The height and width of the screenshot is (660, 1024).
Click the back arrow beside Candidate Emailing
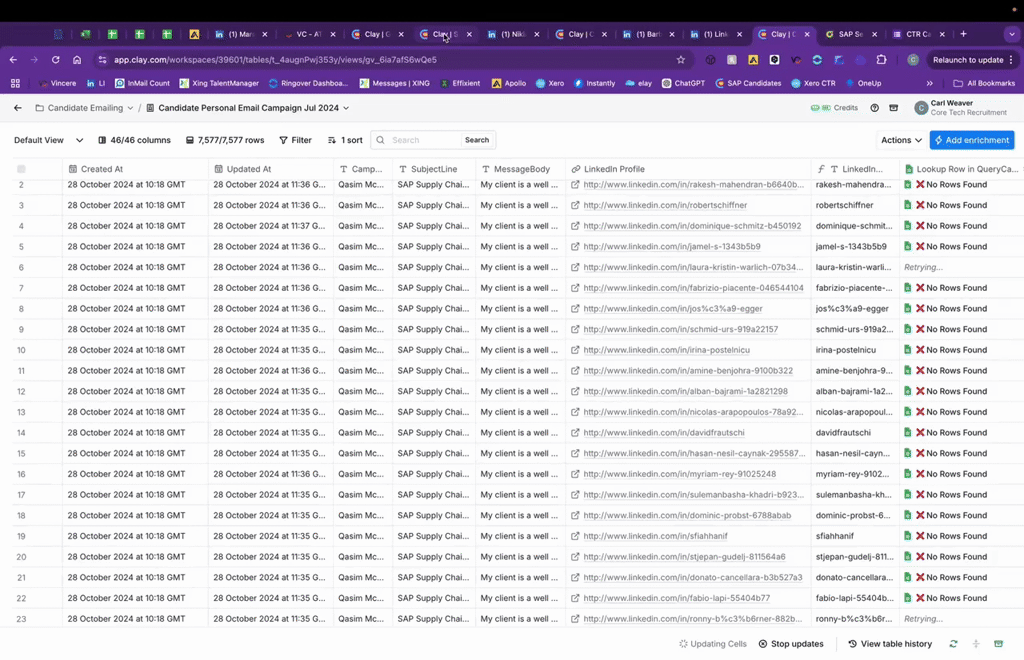pyautogui.click(x=17, y=108)
